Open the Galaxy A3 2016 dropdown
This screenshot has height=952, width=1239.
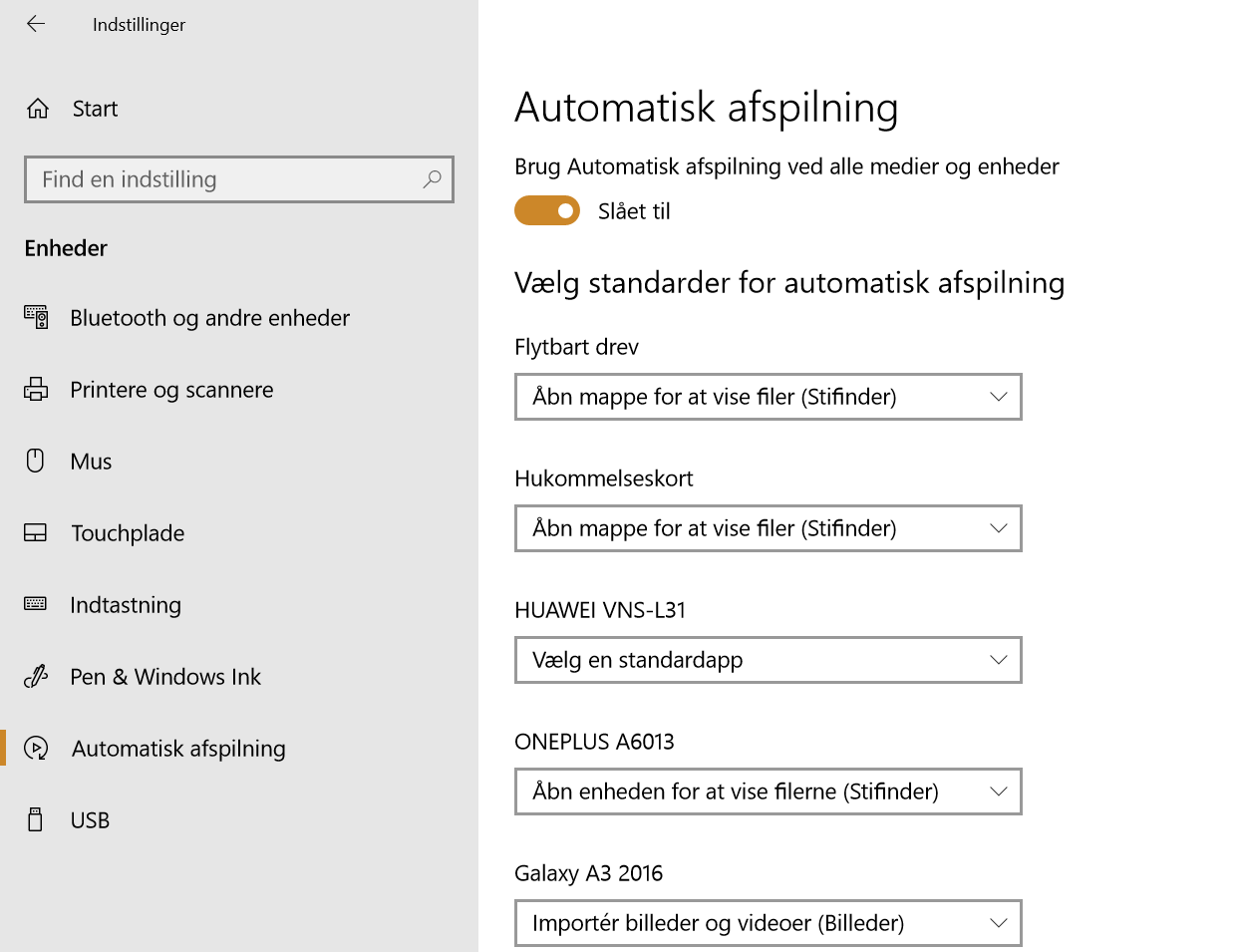pos(768,923)
